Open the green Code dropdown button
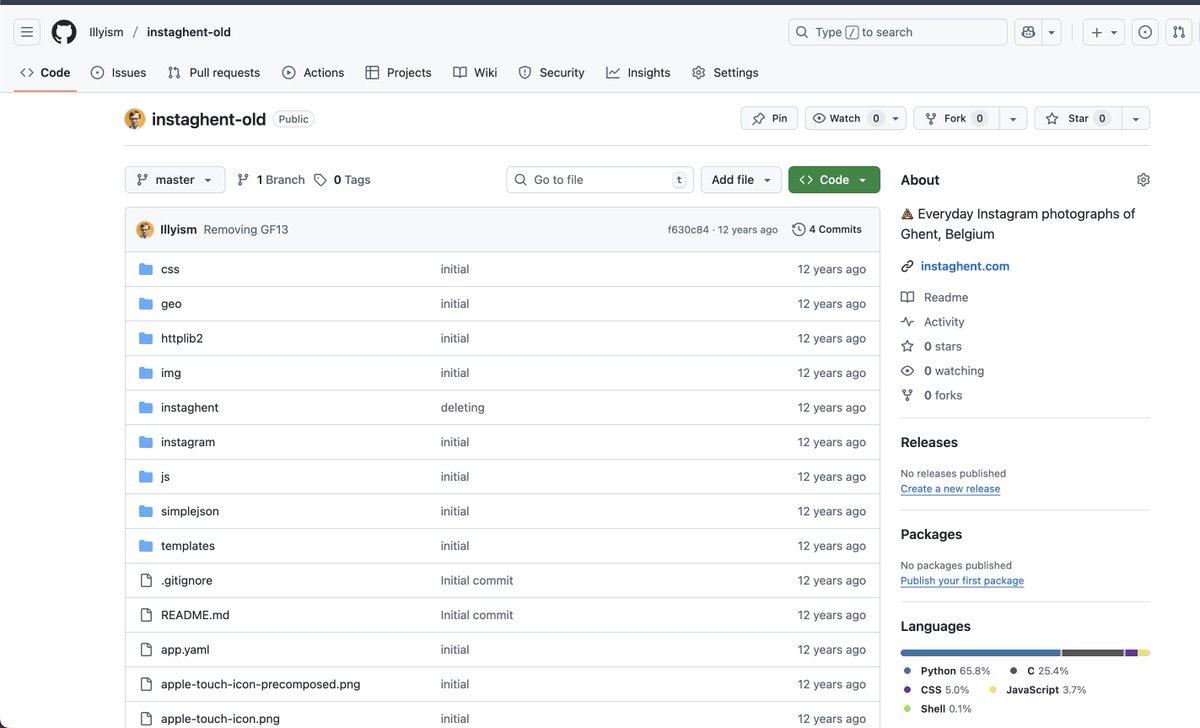Viewport: 1200px width, 728px height. point(834,180)
